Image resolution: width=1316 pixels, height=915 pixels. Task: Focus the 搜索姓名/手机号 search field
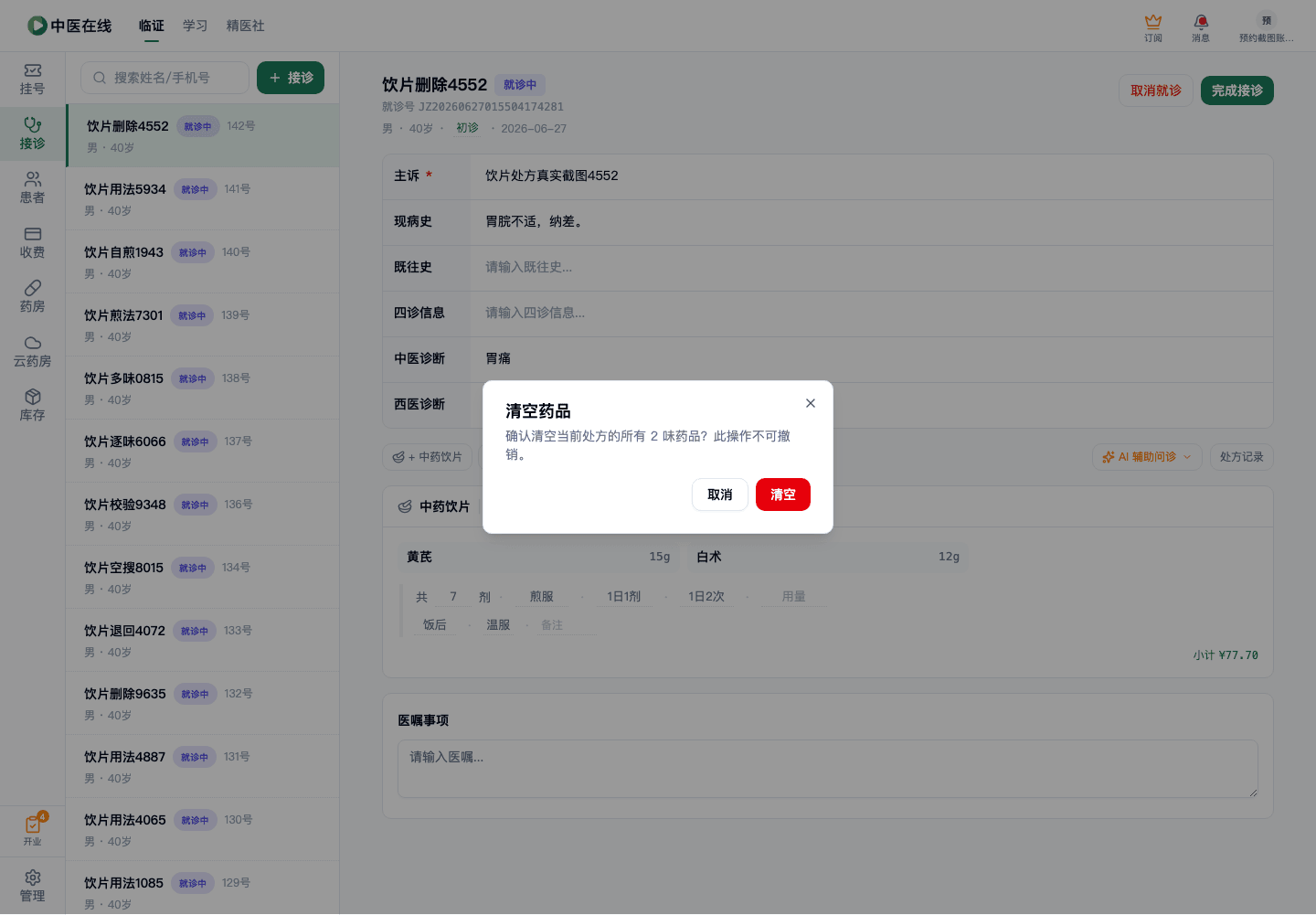coord(164,78)
